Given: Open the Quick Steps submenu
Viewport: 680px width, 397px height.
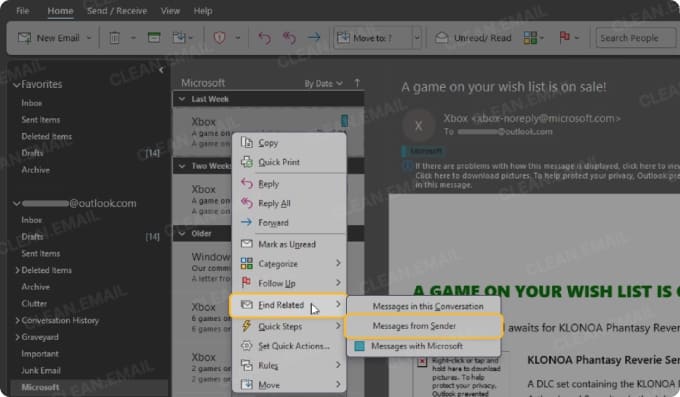Looking at the screenshot, I should pos(289,326).
